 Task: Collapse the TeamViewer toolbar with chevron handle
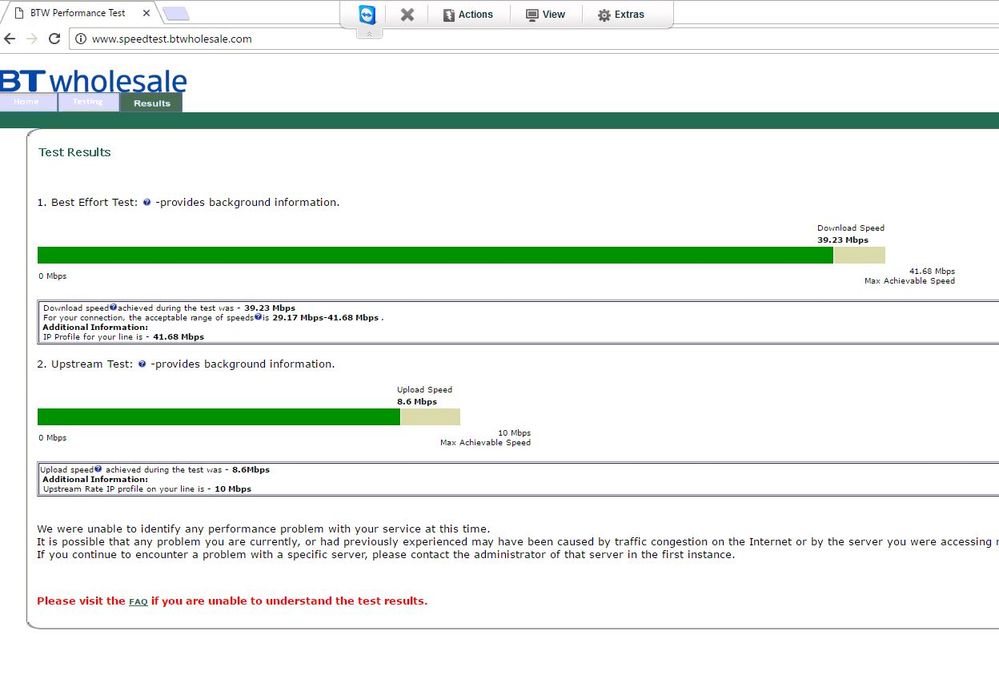click(x=369, y=34)
